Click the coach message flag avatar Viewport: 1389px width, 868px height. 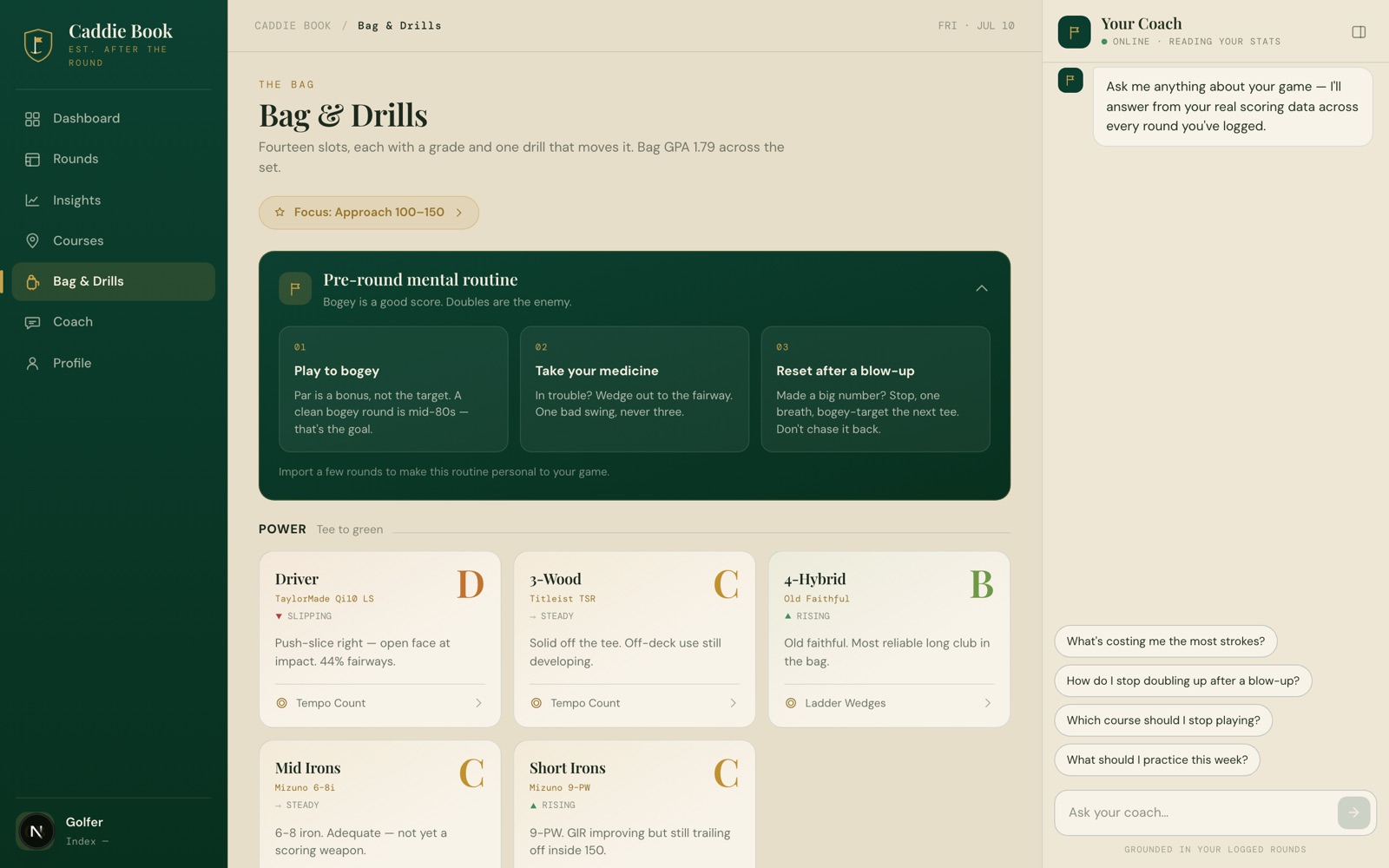[x=1070, y=80]
